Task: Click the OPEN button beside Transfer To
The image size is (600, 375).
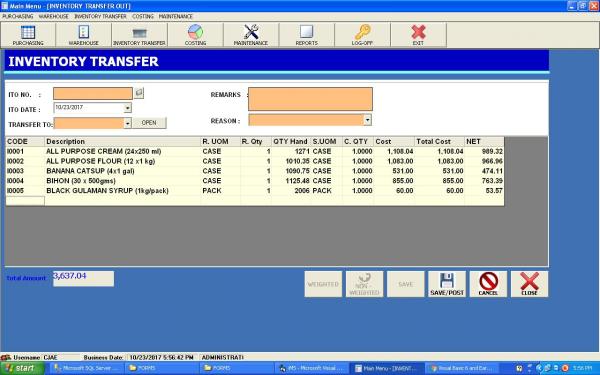Action: pos(149,123)
